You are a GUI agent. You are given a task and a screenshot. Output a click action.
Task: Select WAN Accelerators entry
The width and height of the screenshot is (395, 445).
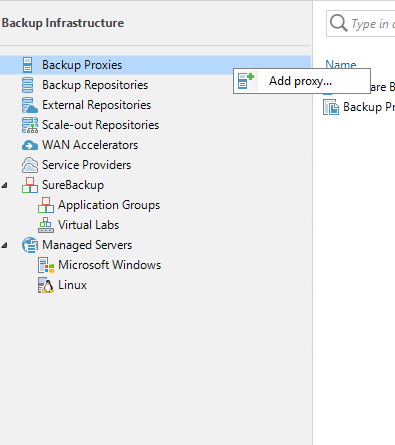(90, 145)
